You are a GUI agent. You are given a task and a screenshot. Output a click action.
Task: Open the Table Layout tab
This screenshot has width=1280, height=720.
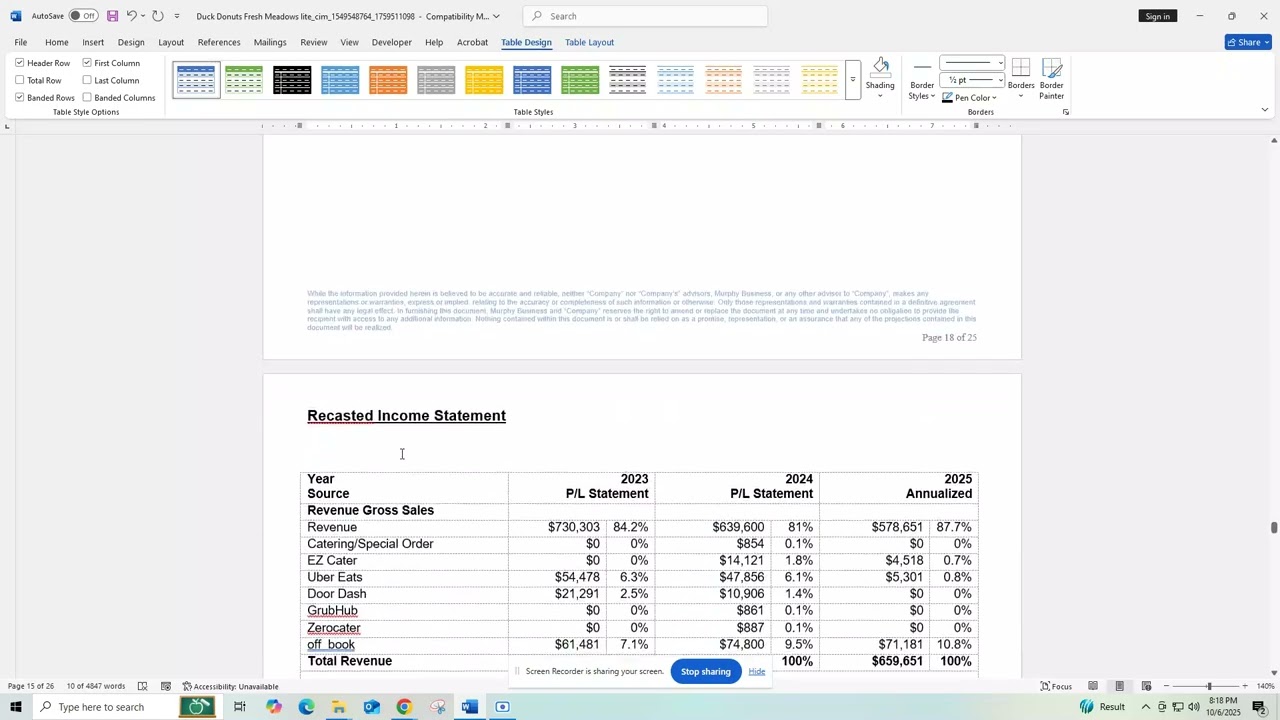click(x=589, y=42)
